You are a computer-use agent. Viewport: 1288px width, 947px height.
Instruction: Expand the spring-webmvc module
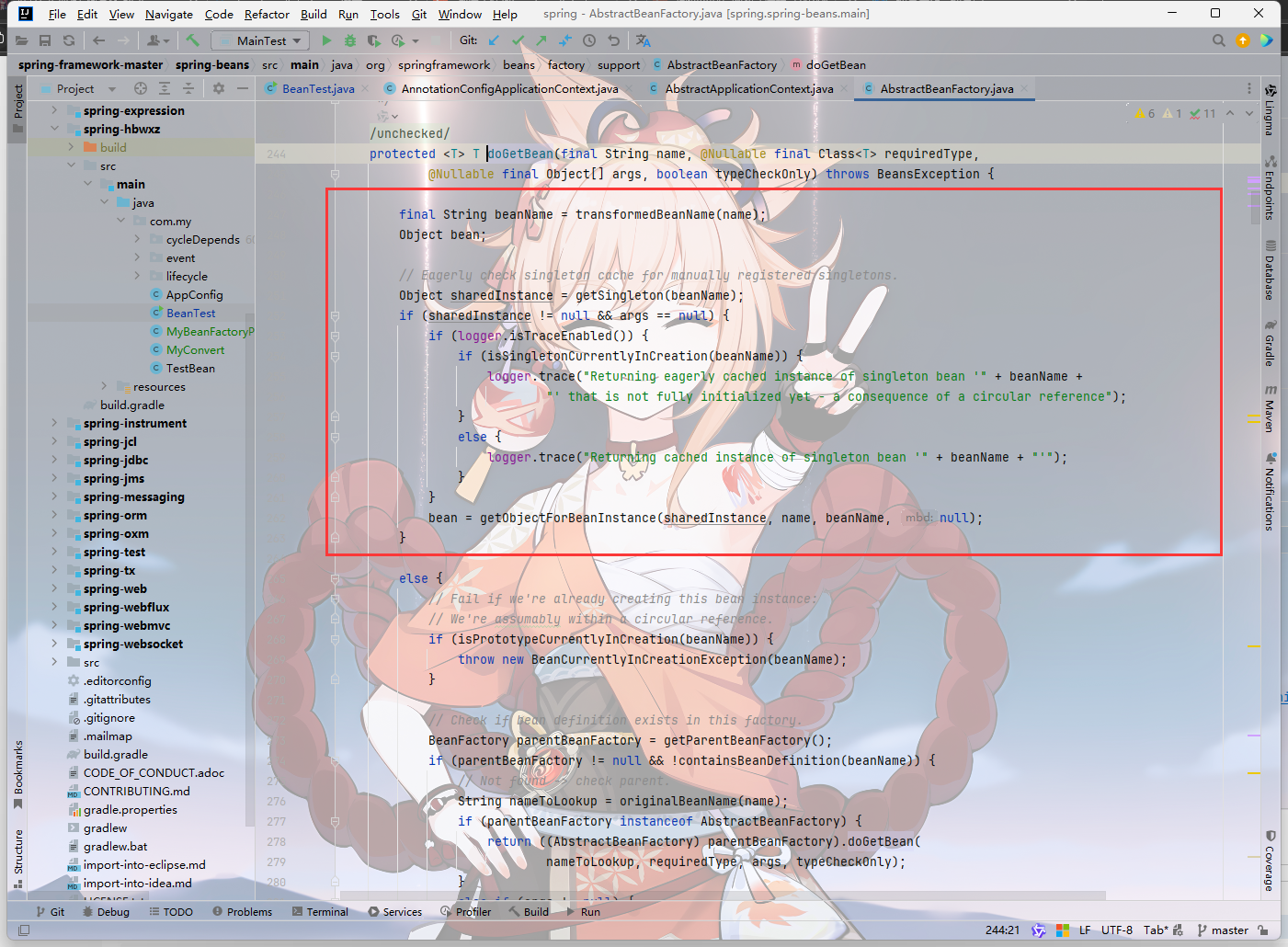(54, 625)
